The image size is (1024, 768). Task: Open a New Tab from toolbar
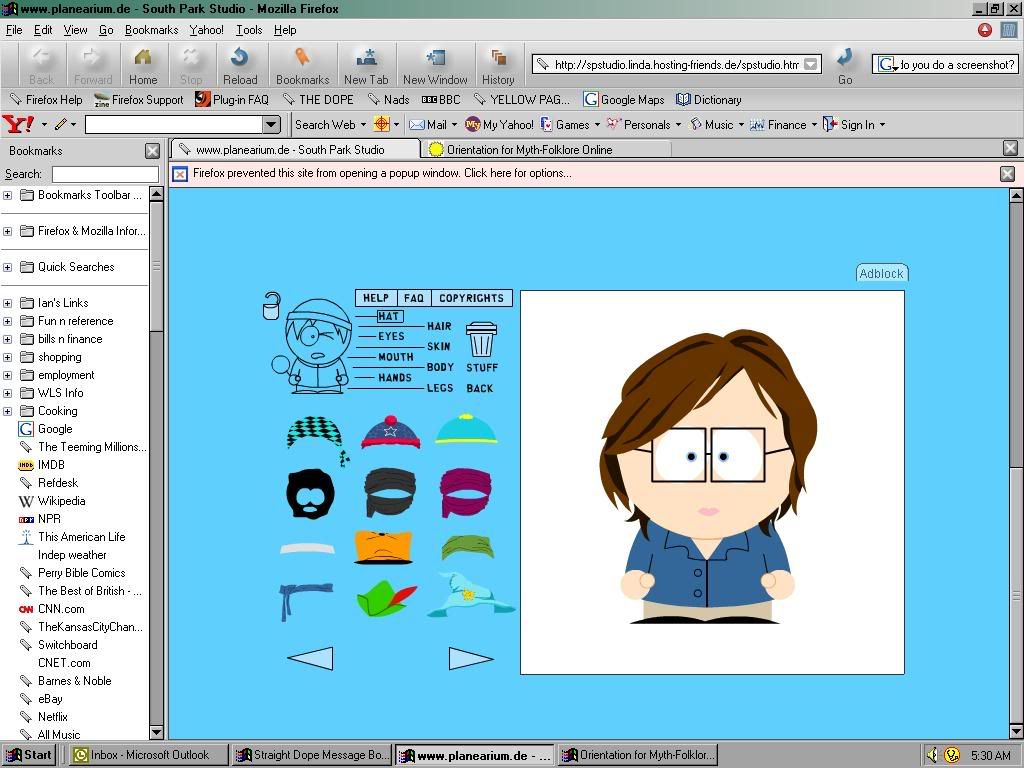(x=366, y=65)
